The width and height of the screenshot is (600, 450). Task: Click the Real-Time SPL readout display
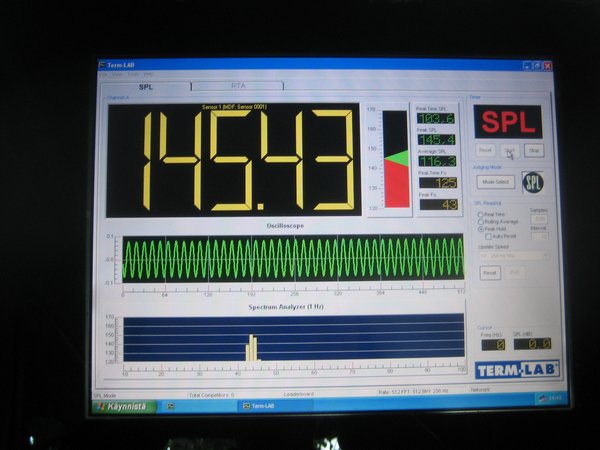(436, 118)
